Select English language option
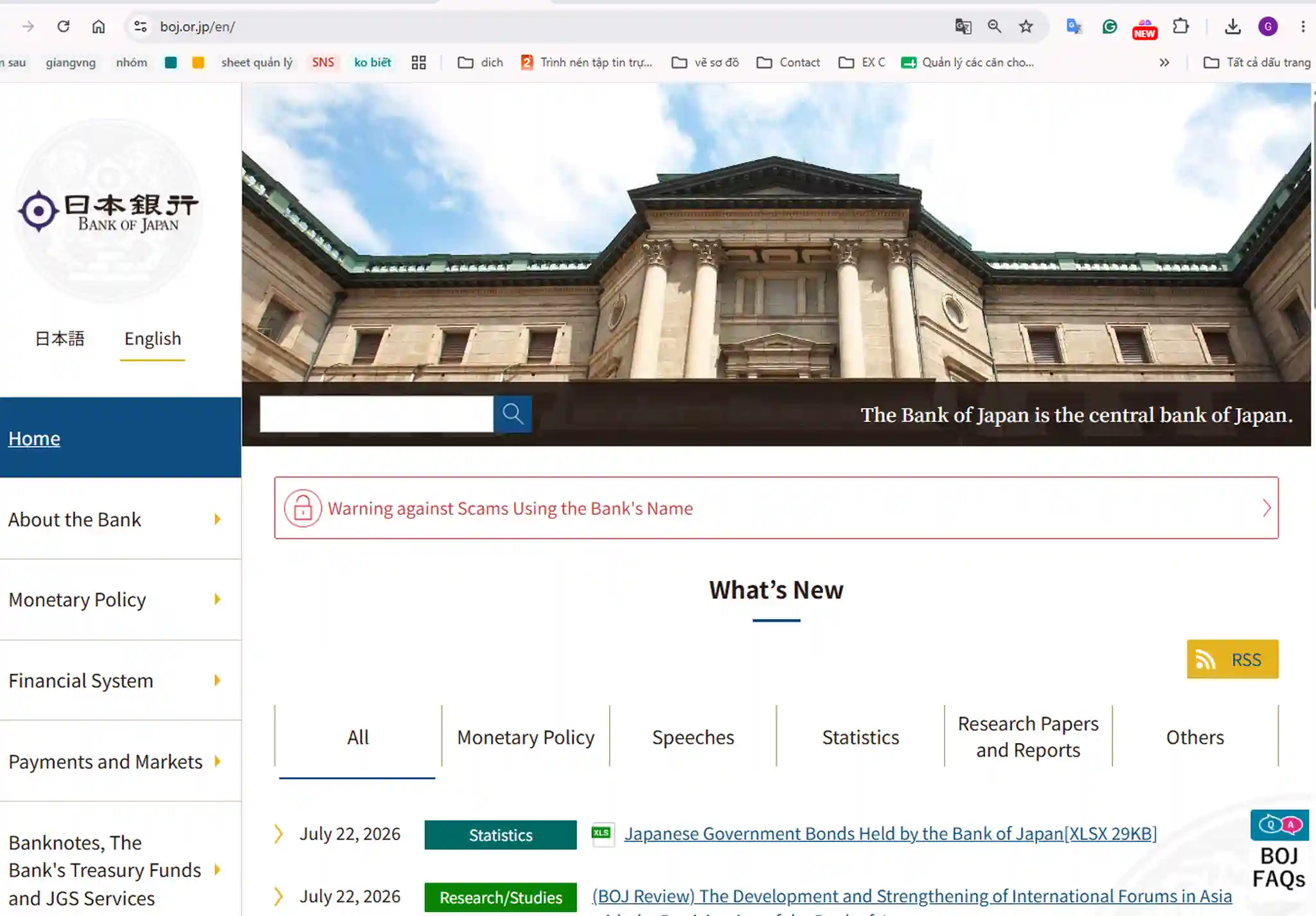Viewport: 1316px width, 916px height. point(152,339)
